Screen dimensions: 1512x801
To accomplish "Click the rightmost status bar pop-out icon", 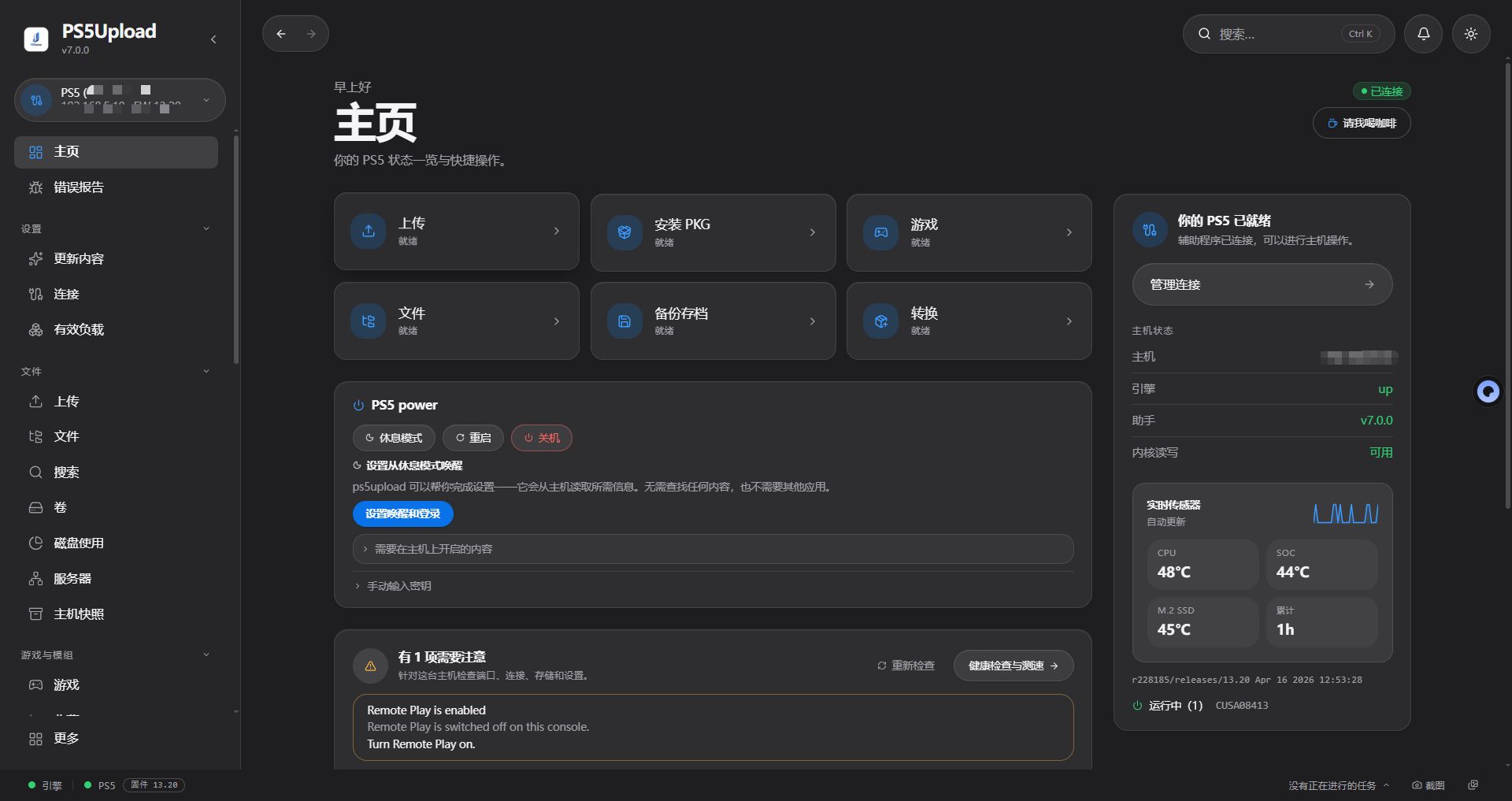I will (x=1473, y=785).
